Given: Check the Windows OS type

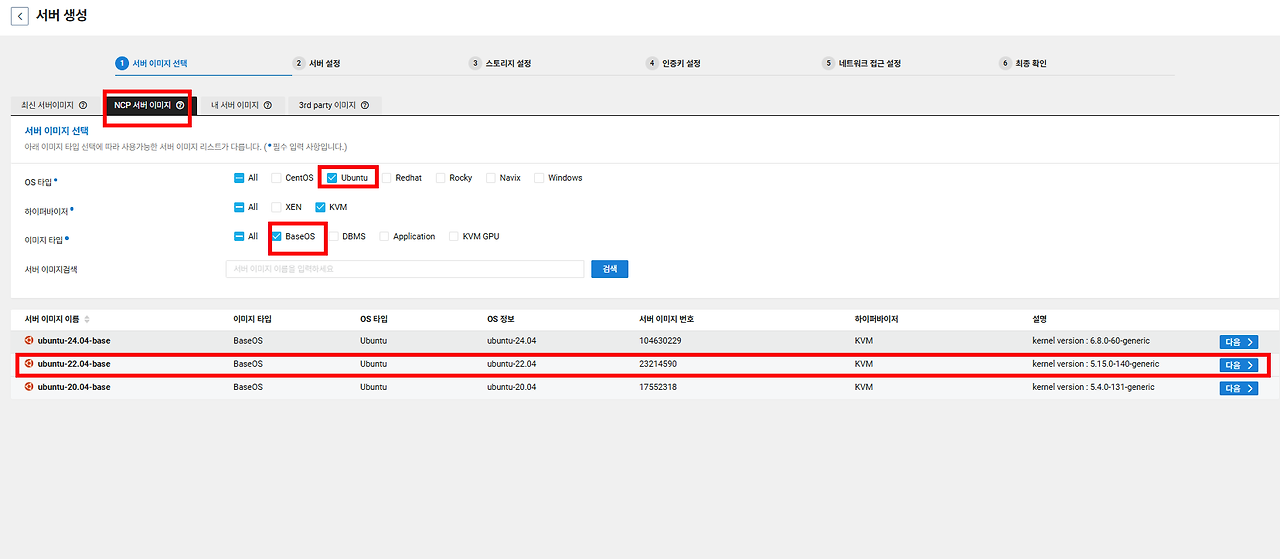Looking at the screenshot, I should click(x=539, y=178).
